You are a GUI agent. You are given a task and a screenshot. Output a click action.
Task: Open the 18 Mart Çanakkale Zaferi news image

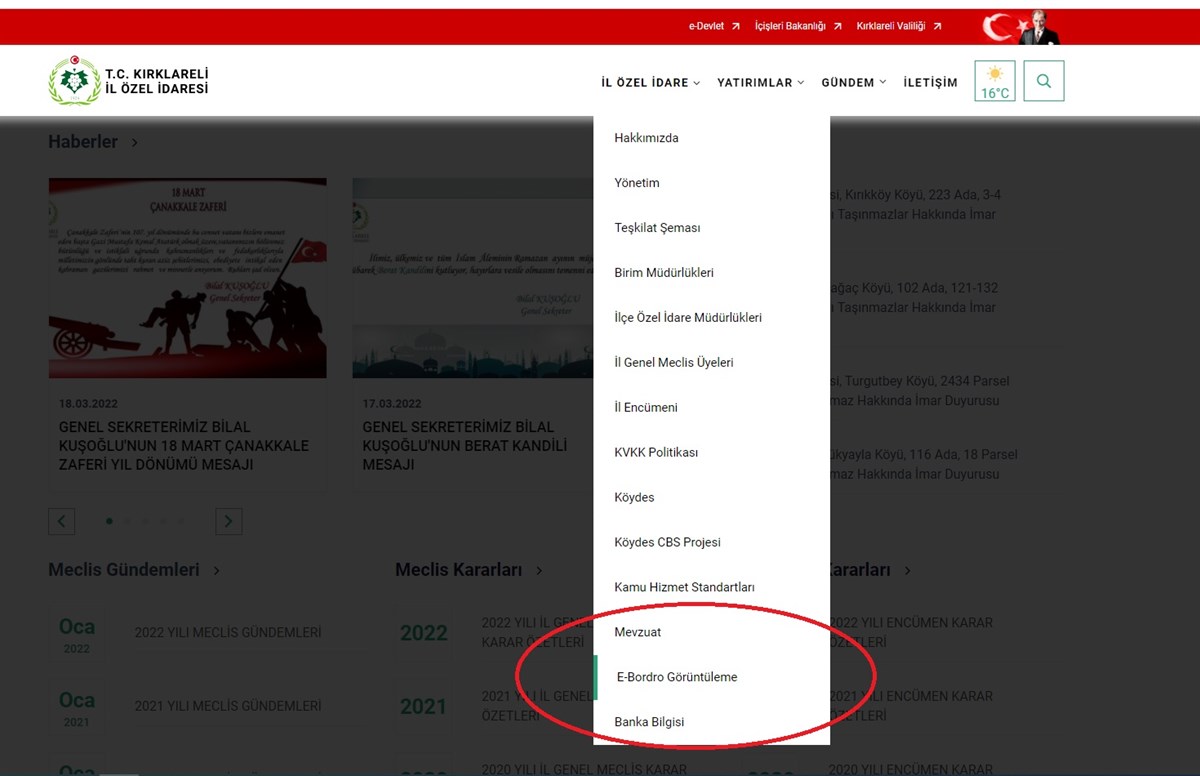click(x=188, y=278)
